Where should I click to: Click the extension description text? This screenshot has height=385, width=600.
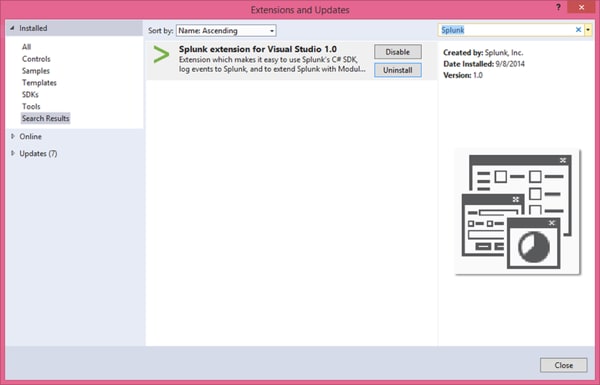pos(272,64)
